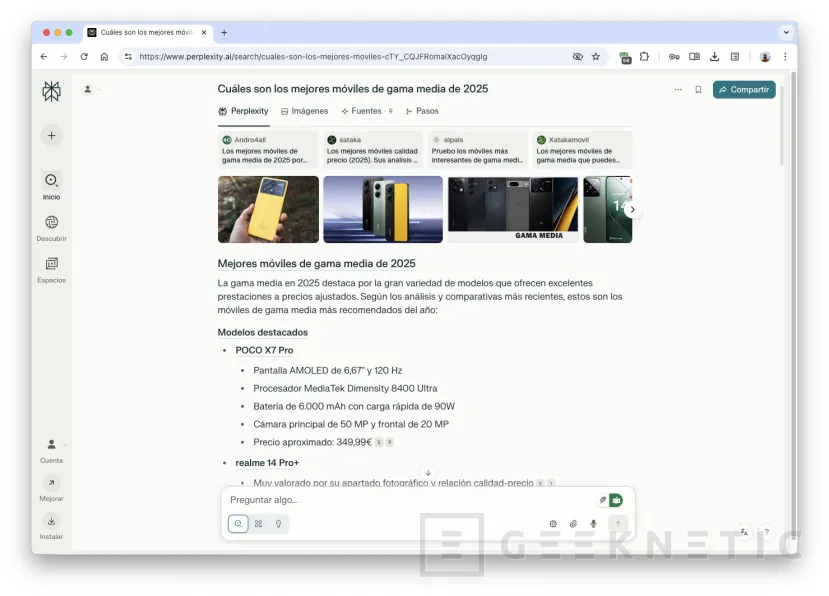Open the extensions puzzle icon
Viewport: 829px width, 596px height.
click(x=644, y=57)
